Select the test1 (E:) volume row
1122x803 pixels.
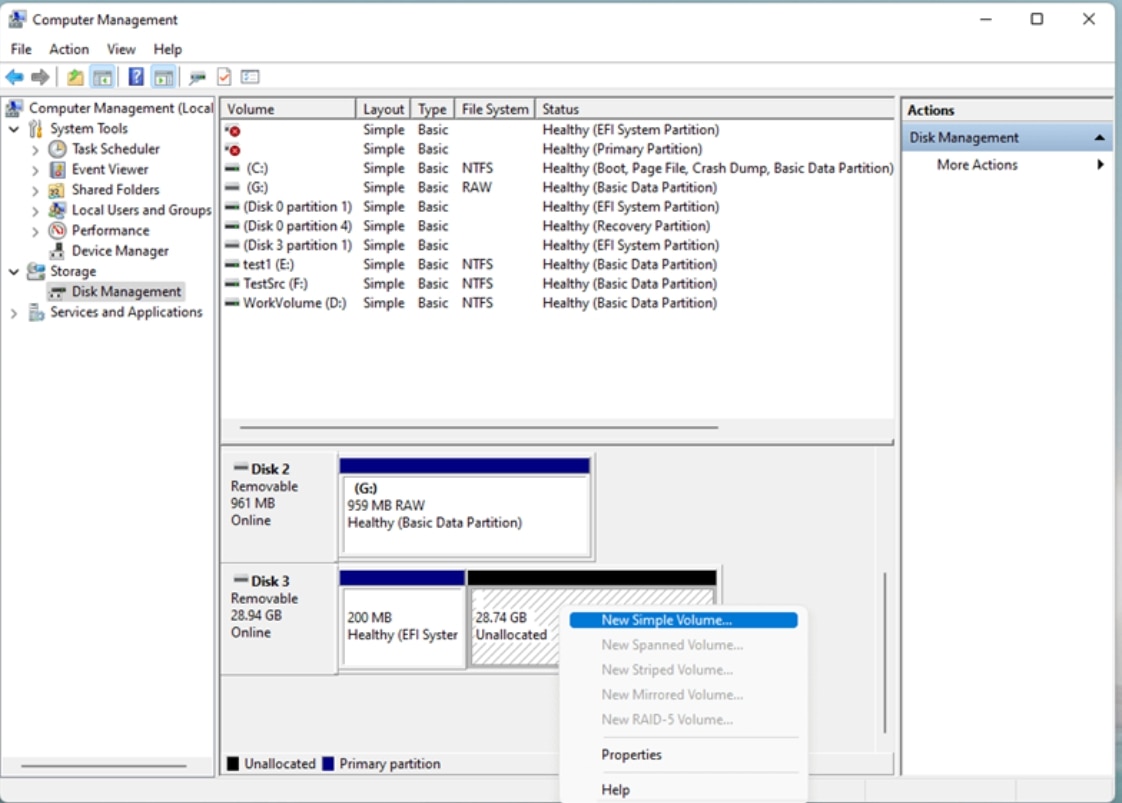coord(557,265)
